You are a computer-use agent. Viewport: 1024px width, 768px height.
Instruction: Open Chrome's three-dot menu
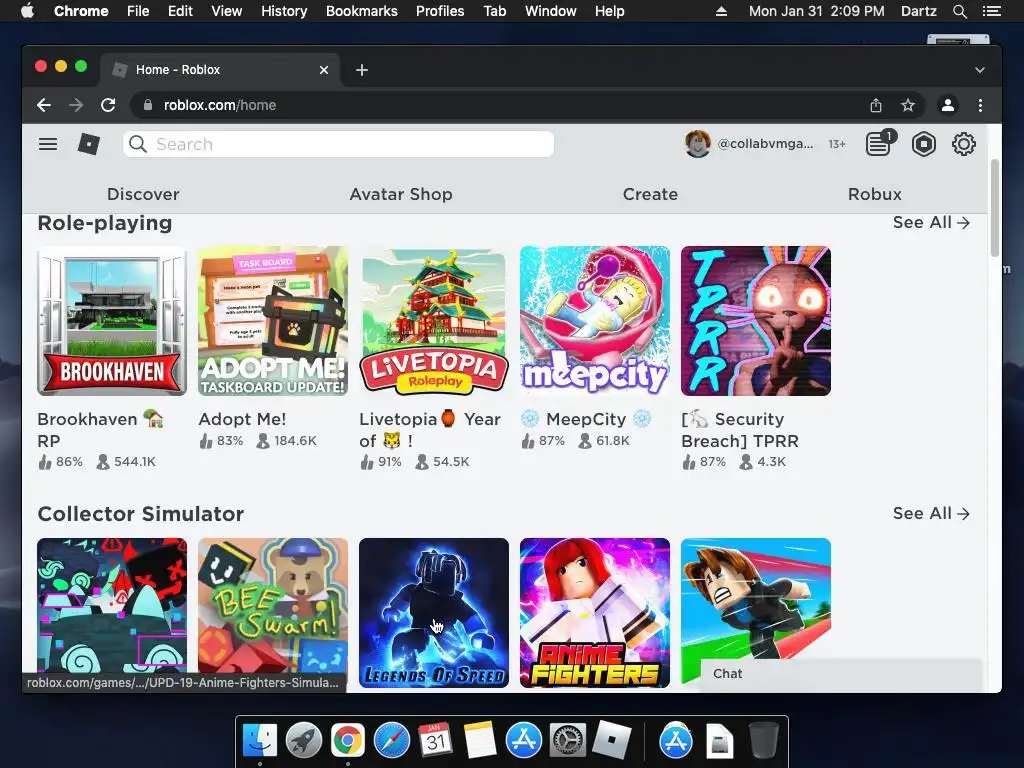click(x=980, y=105)
